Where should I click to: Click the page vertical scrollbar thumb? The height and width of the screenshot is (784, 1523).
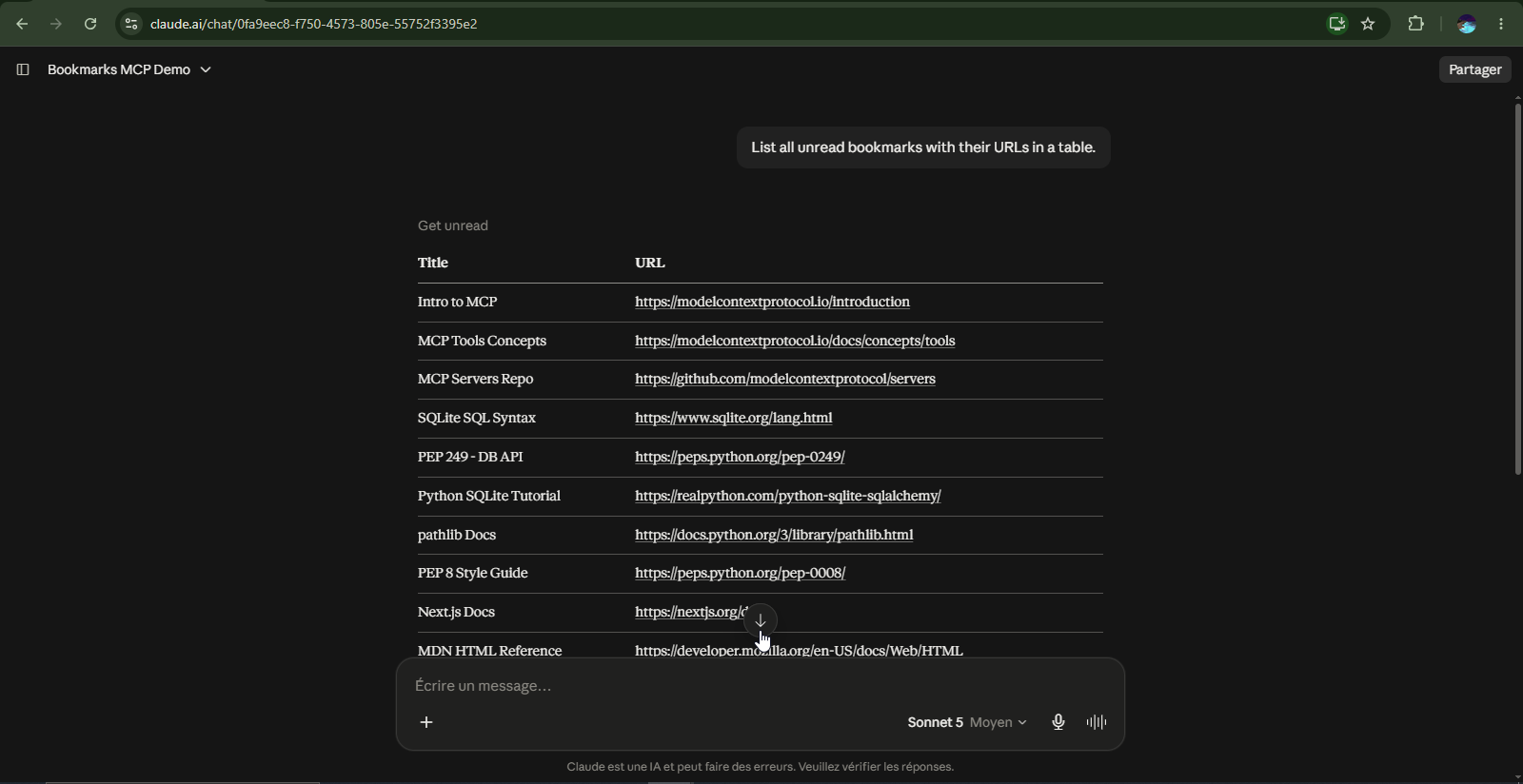point(1517,289)
